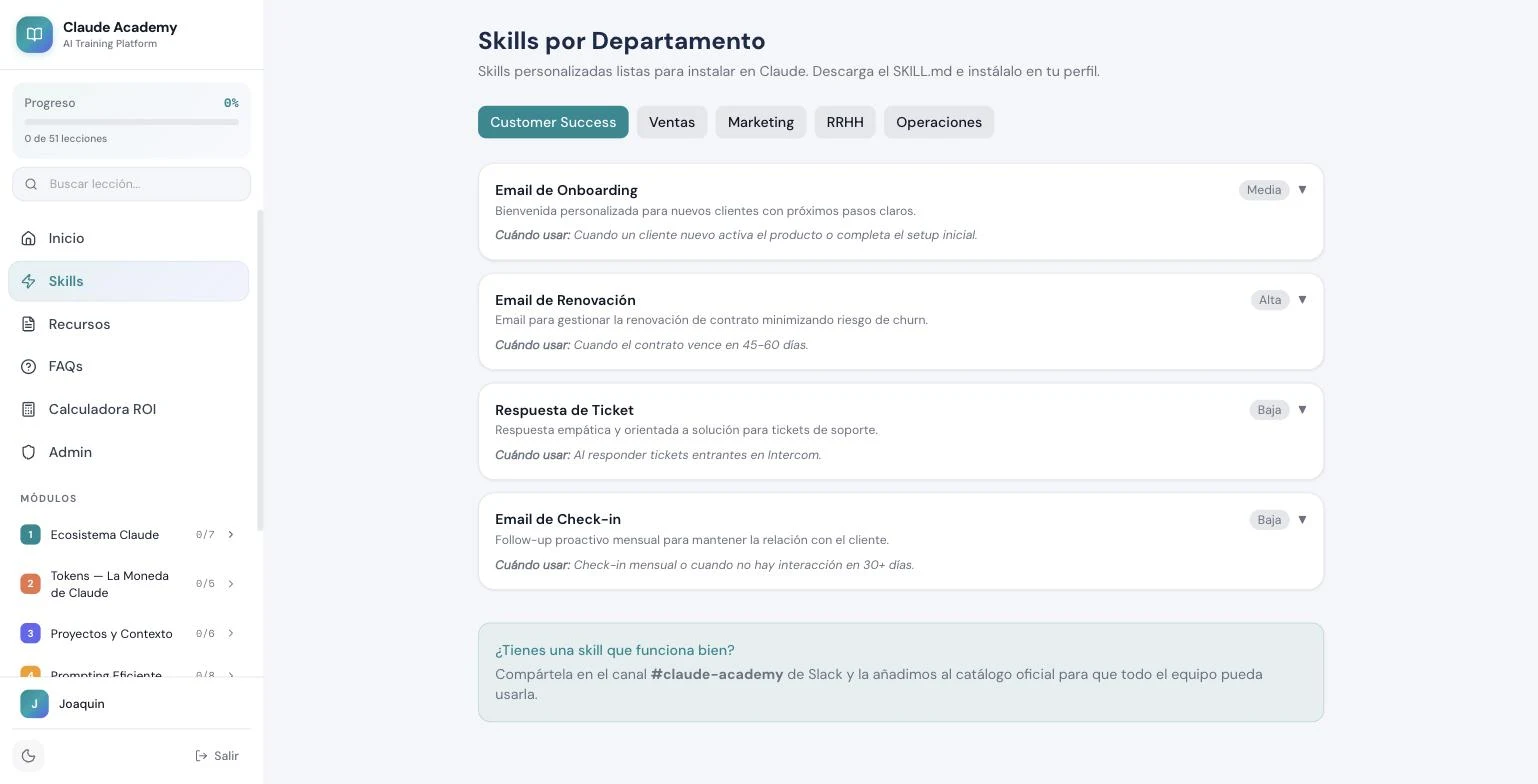
Task: Click the 0/7 count for Ecosistema Claude
Action: [x=205, y=535]
